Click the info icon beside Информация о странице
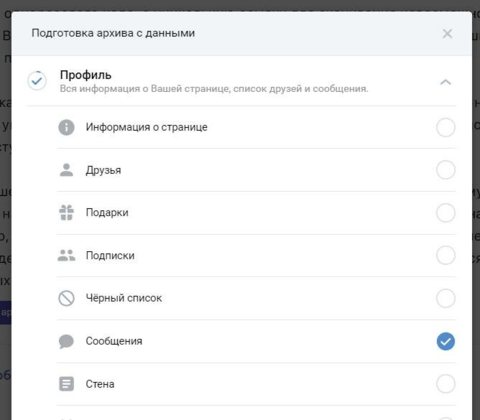Viewport: 480px width, 420px height. [x=66, y=127]
